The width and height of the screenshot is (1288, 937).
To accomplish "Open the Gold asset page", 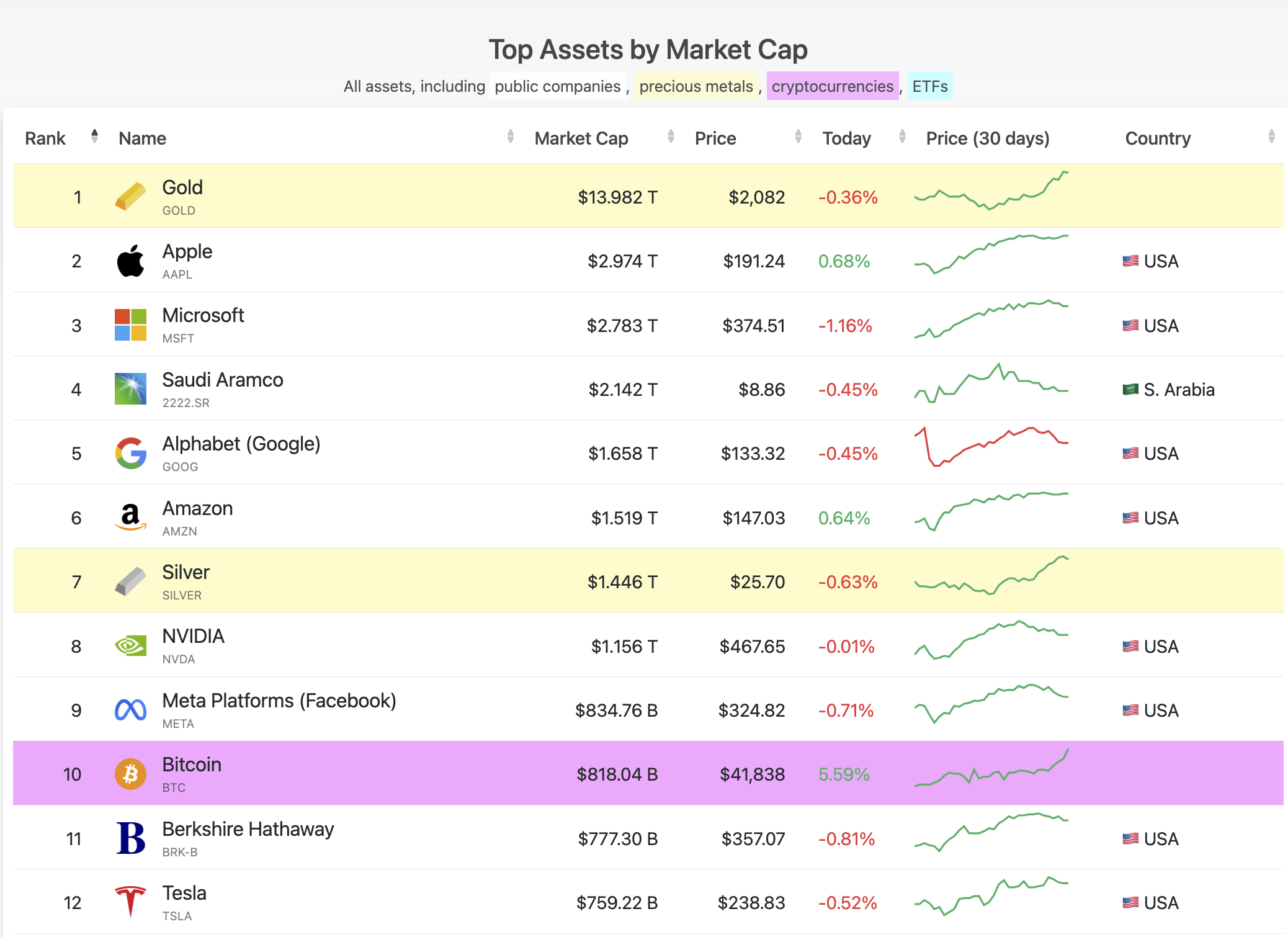I will coord(182,187).
